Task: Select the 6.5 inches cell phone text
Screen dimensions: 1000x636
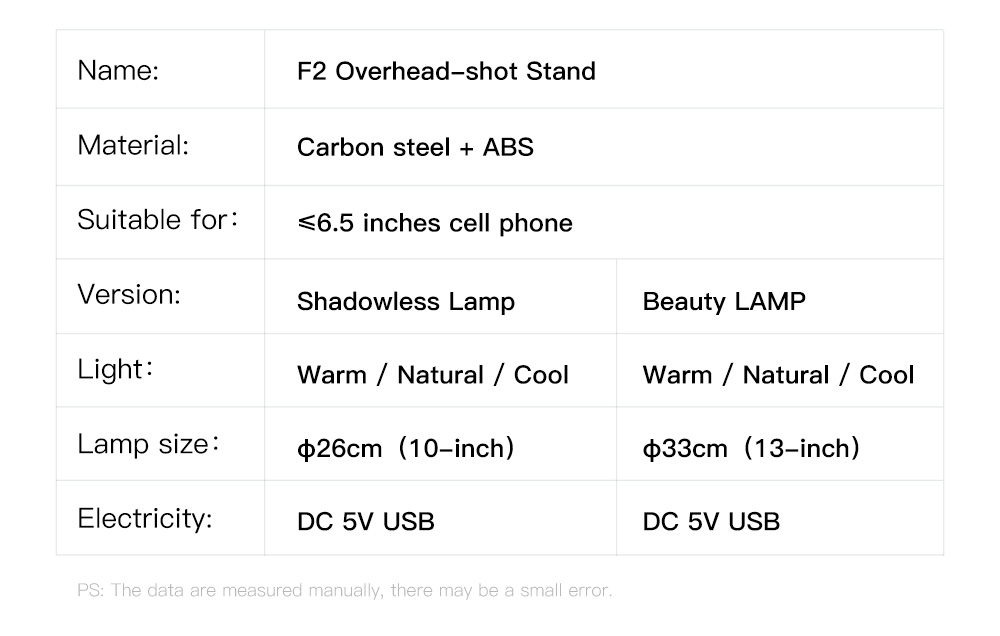Action: click(435, 223)
